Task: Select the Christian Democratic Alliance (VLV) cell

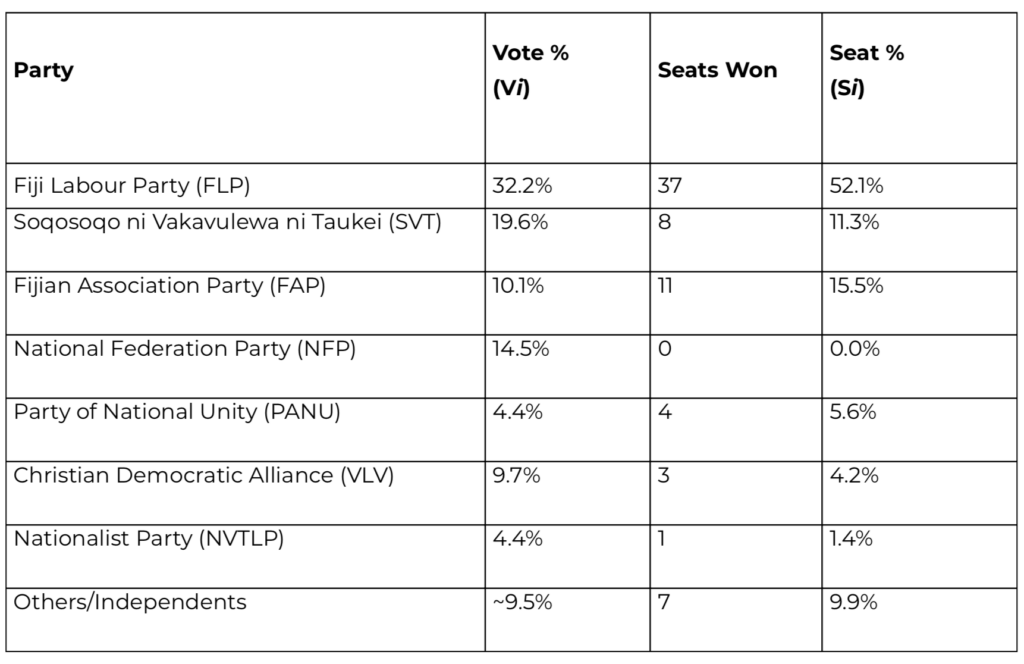Action: point(203,475)
